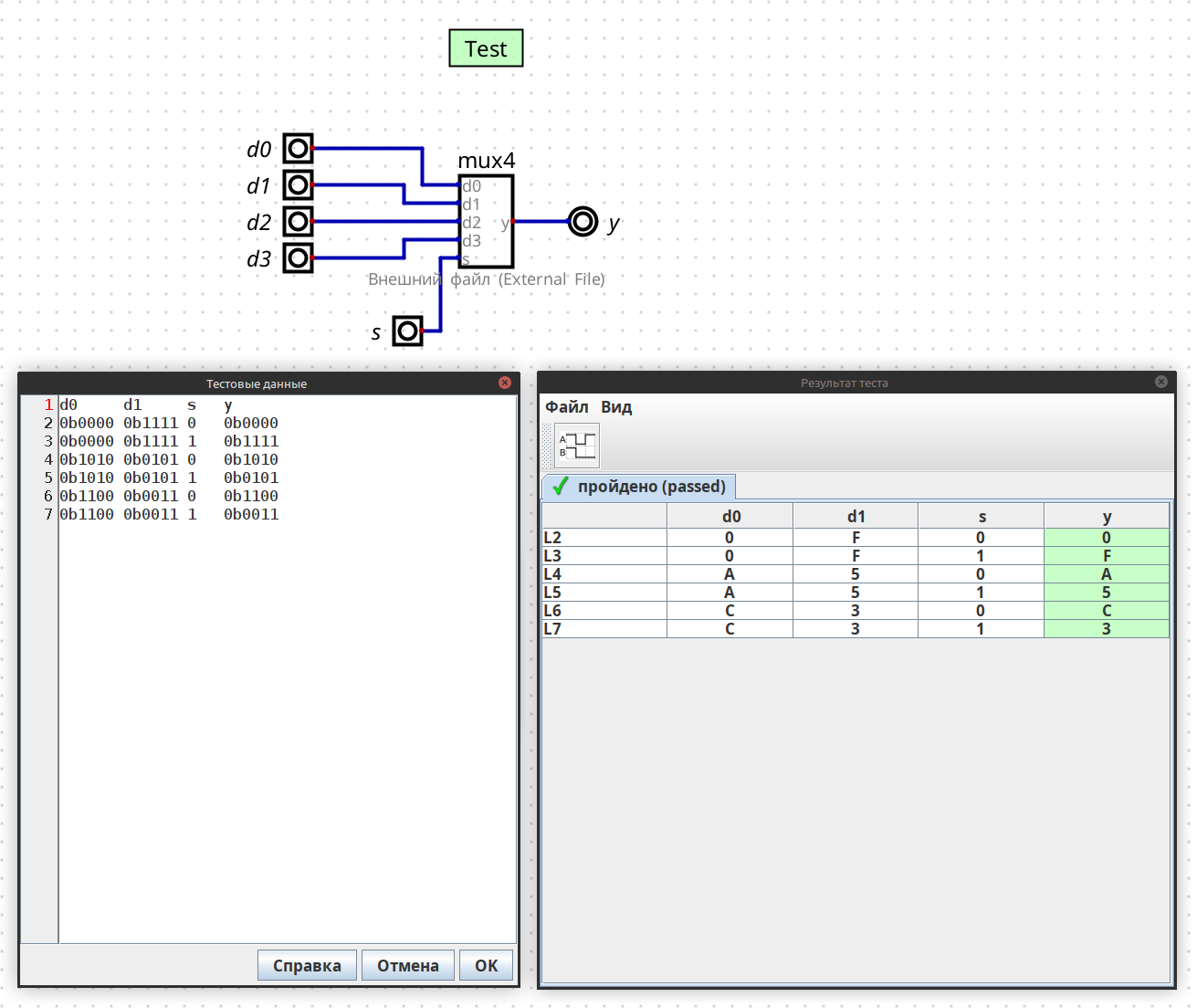Click the green y cell in row L3
The height and width of the screenshot is (1008, 1197).
[1107, 556]
